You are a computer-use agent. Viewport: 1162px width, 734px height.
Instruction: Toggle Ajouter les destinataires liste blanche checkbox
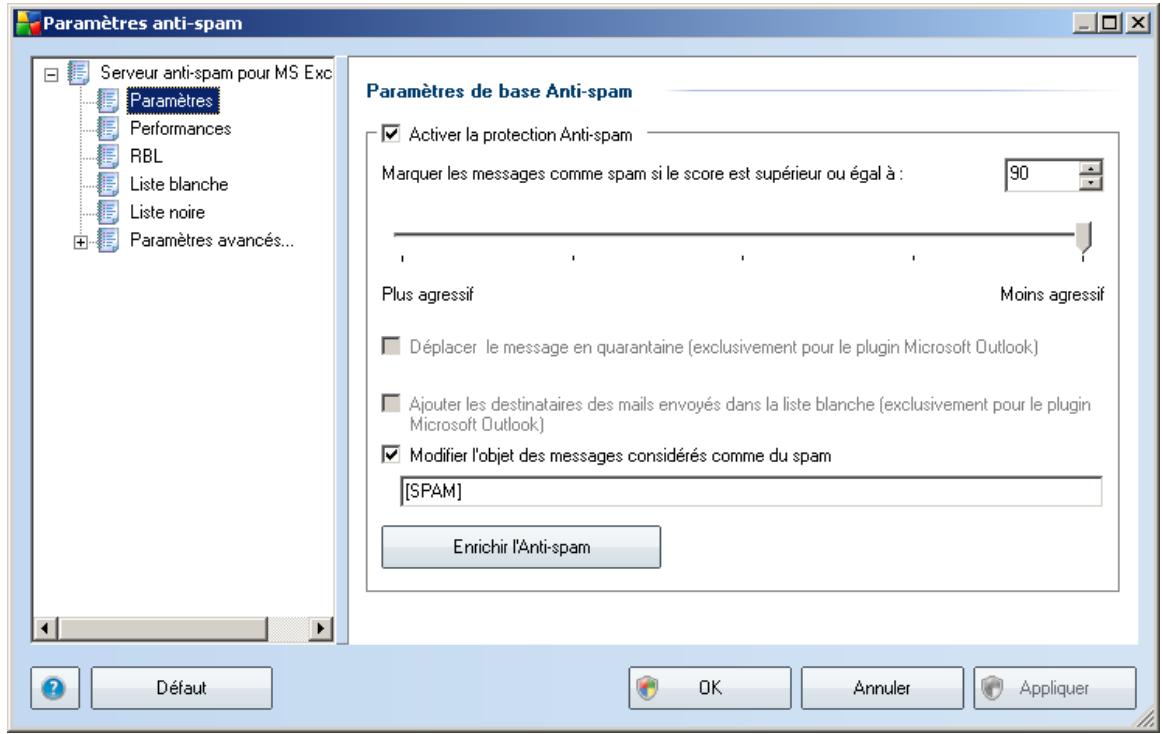pyautogui.click(x=391, y=403)
